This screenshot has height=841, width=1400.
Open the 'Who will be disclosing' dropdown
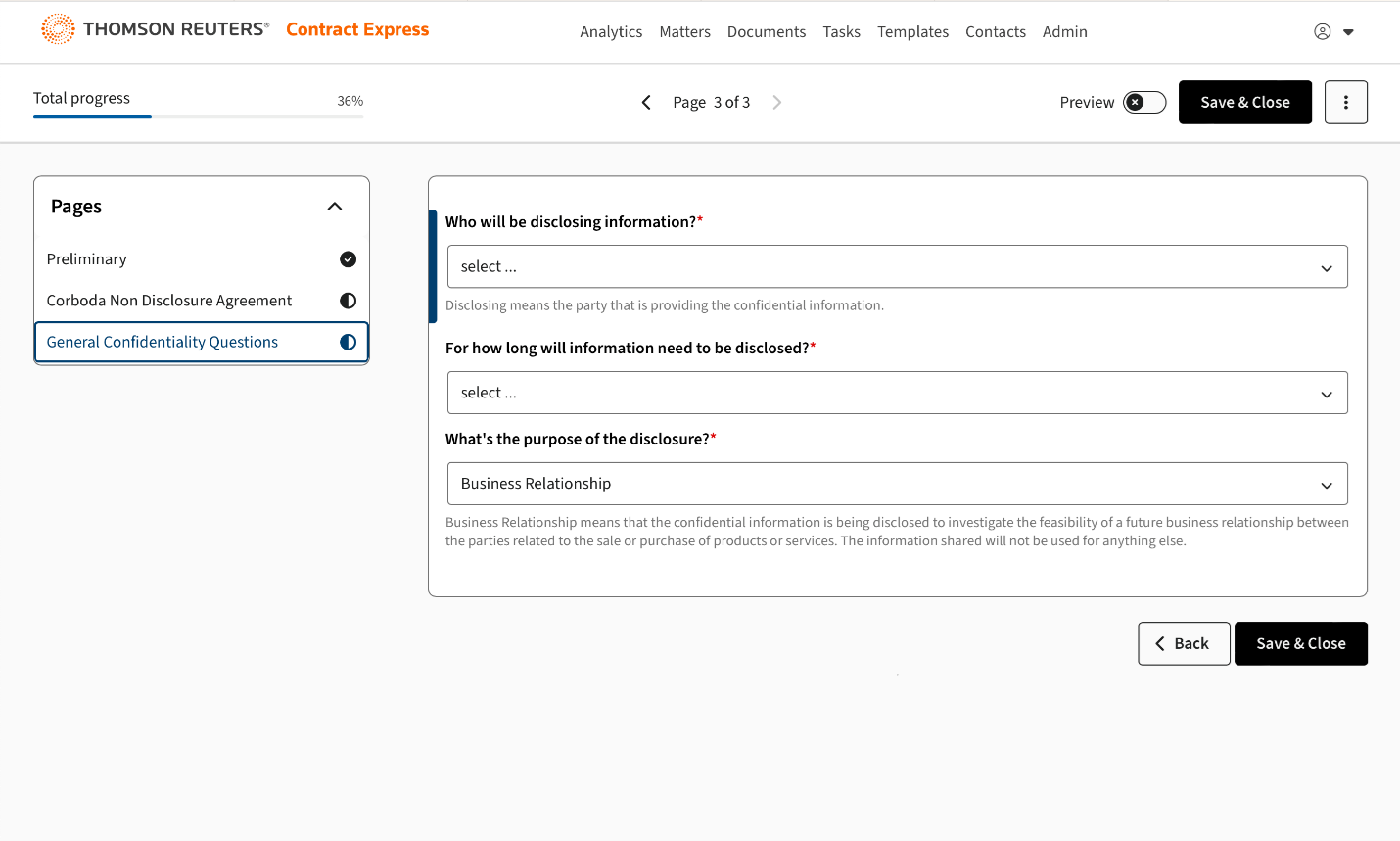pos(897,266)
